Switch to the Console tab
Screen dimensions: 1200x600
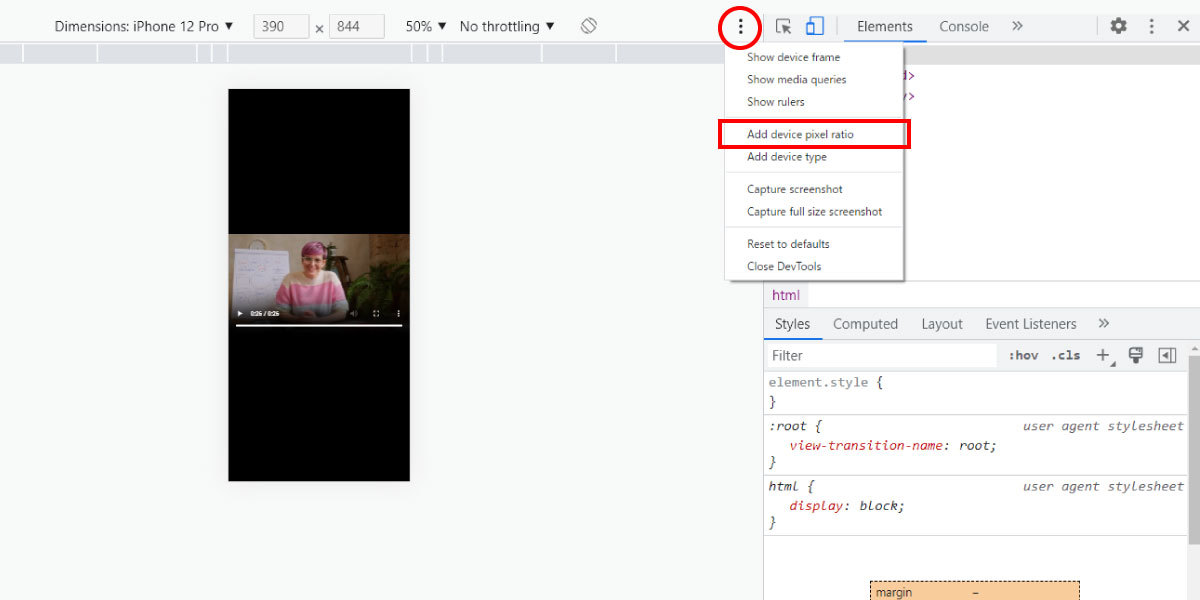pyautogui.click(x=964, y=26)
